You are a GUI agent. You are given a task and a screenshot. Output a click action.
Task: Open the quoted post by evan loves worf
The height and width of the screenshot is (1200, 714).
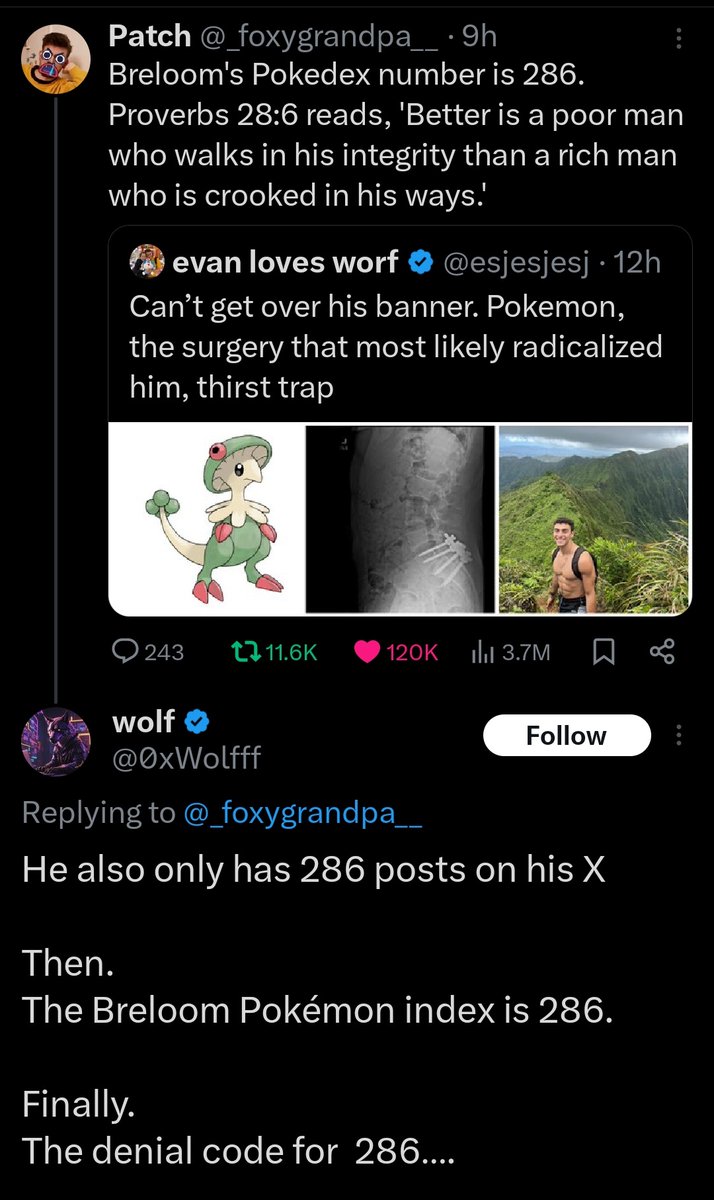click(x=400, y=420)
